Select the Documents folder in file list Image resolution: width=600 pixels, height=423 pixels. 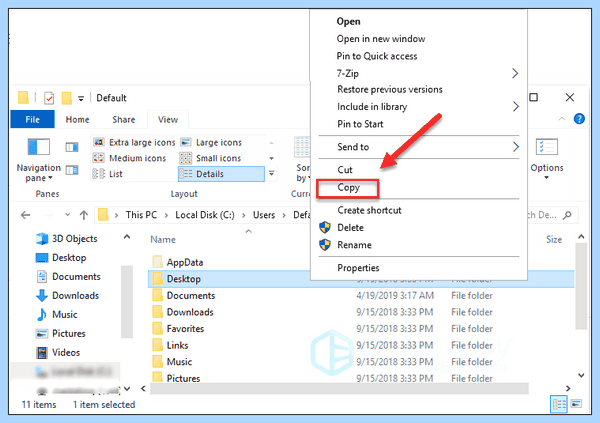[x=184, y=296]
